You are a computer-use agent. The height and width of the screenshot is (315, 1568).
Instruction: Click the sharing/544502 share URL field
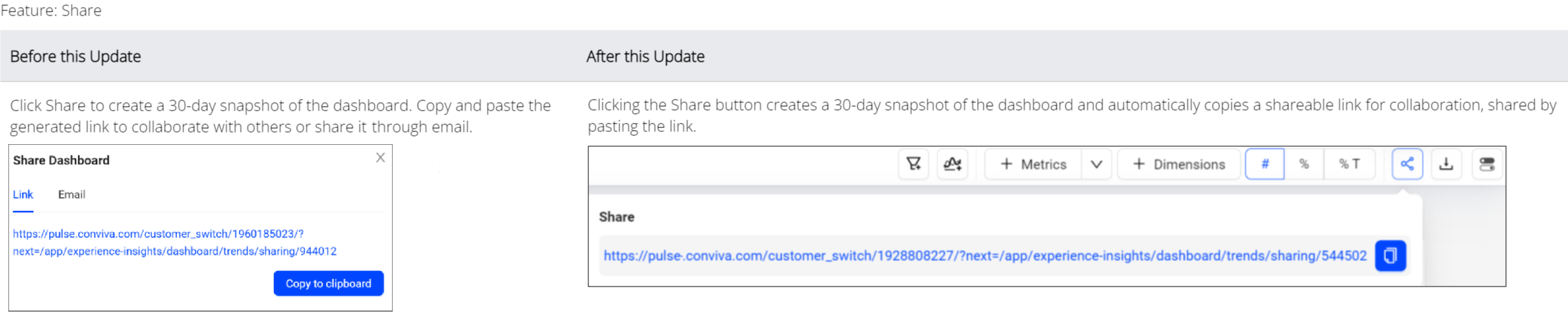[985, 255]
